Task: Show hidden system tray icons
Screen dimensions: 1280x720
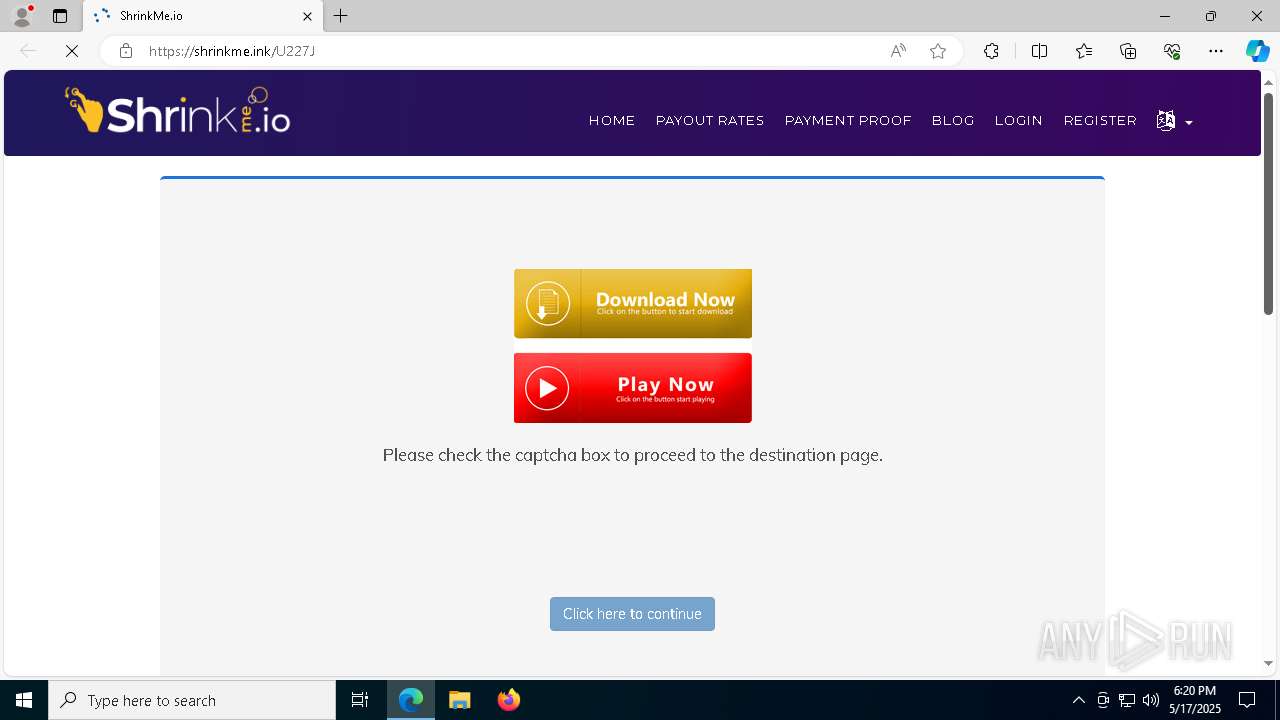Action: coord(1078,700)
